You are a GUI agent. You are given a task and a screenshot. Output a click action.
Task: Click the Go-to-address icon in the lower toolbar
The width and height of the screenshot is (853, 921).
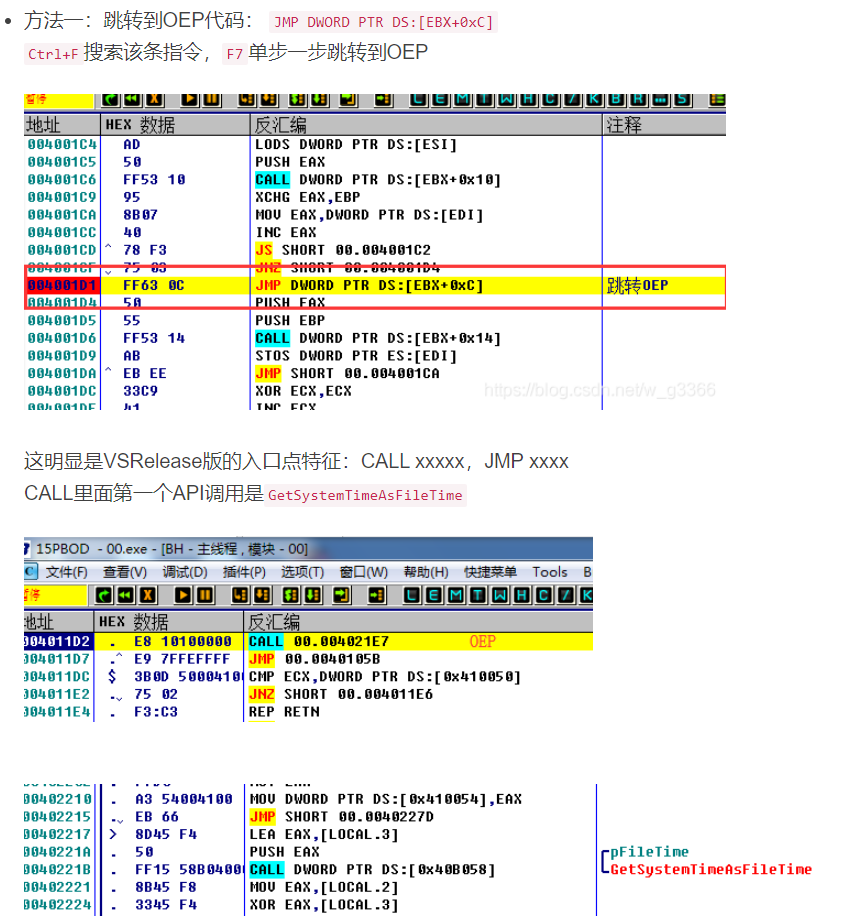point(377,596)
